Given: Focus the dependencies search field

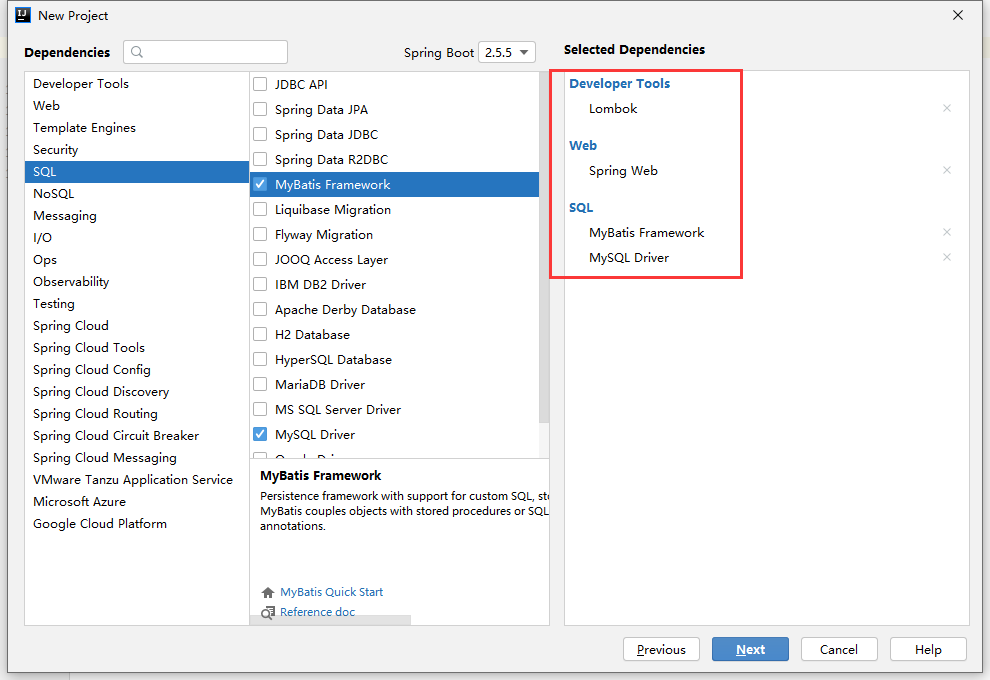Looking at the screenshot, I should (x=205, y=52).
